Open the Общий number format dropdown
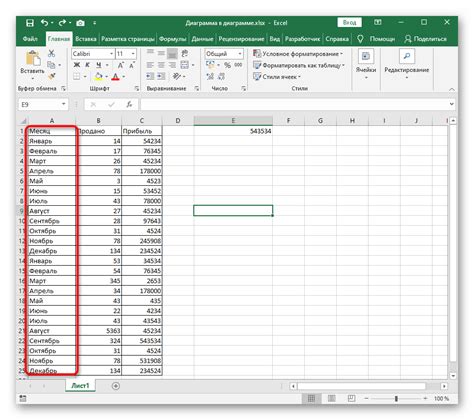This screenshot has height=420, width=474. pyautogui.click(x=240, y=54)
